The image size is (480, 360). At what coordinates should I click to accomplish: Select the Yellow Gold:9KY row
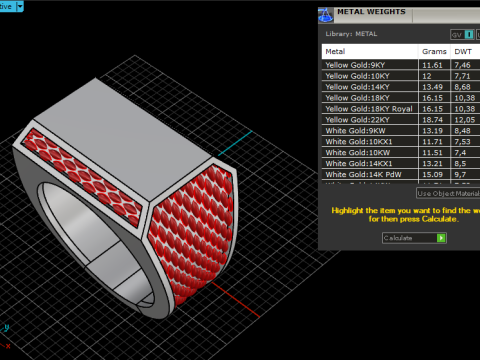pyautogui.click(x=401, y=65)
